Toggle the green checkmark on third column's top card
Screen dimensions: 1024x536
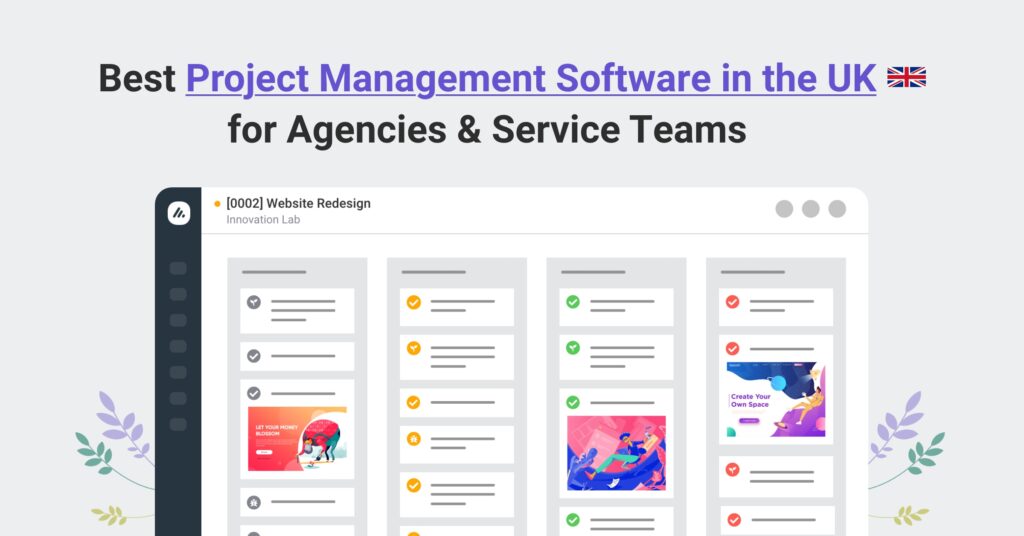pyautogui.click(x=573, y=302)
